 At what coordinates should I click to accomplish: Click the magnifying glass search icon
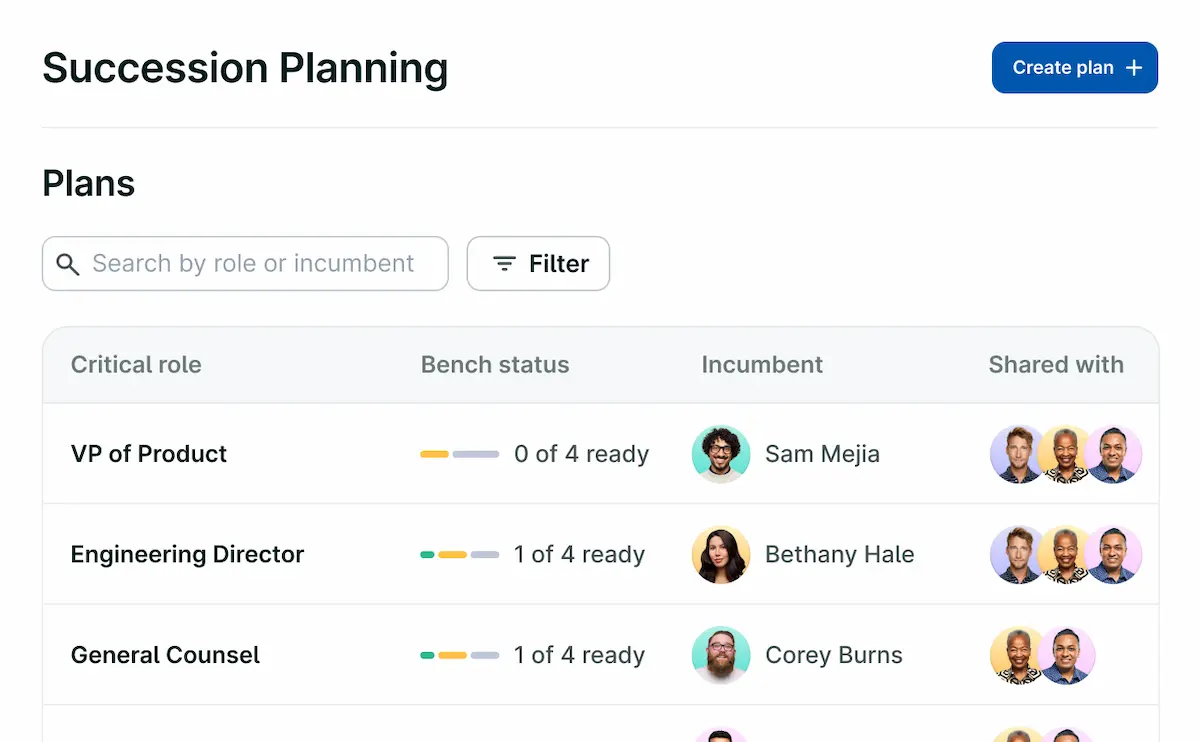click(68, 264)
